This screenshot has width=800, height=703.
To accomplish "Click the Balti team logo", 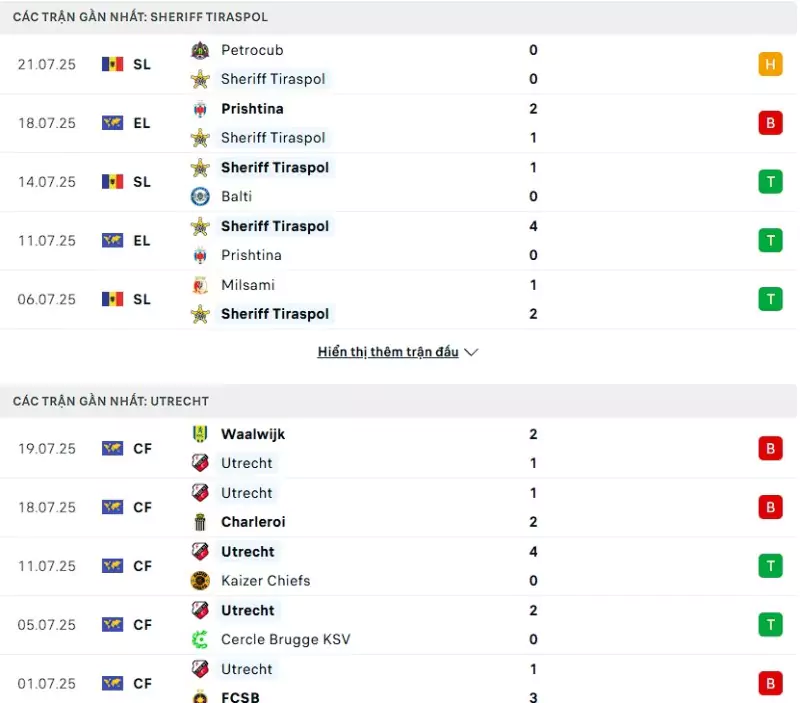I will coord(200,196).
